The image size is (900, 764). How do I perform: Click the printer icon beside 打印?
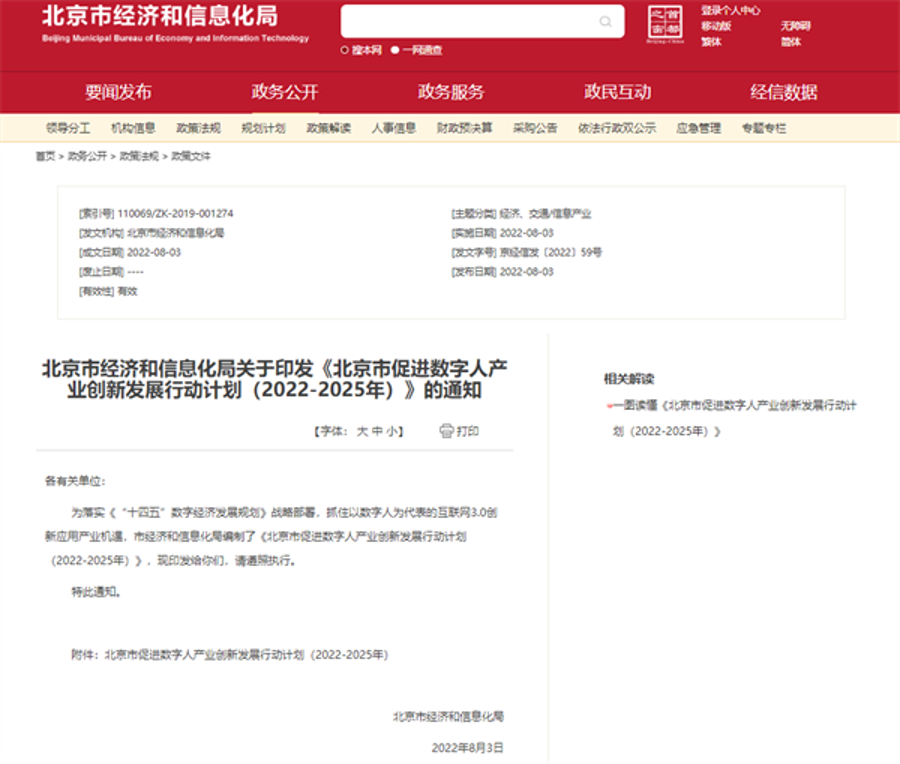pyautogui.click(x=446, y=431)
